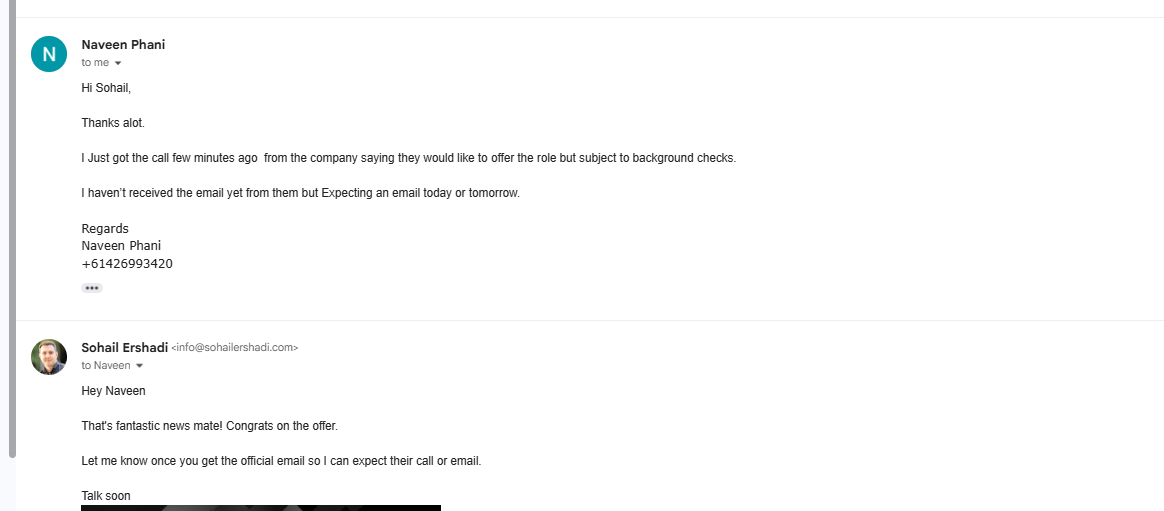Click the sender name Naveen Phani
The height and width of the screenshot is (511, 1164).
(x=123, y=45)
